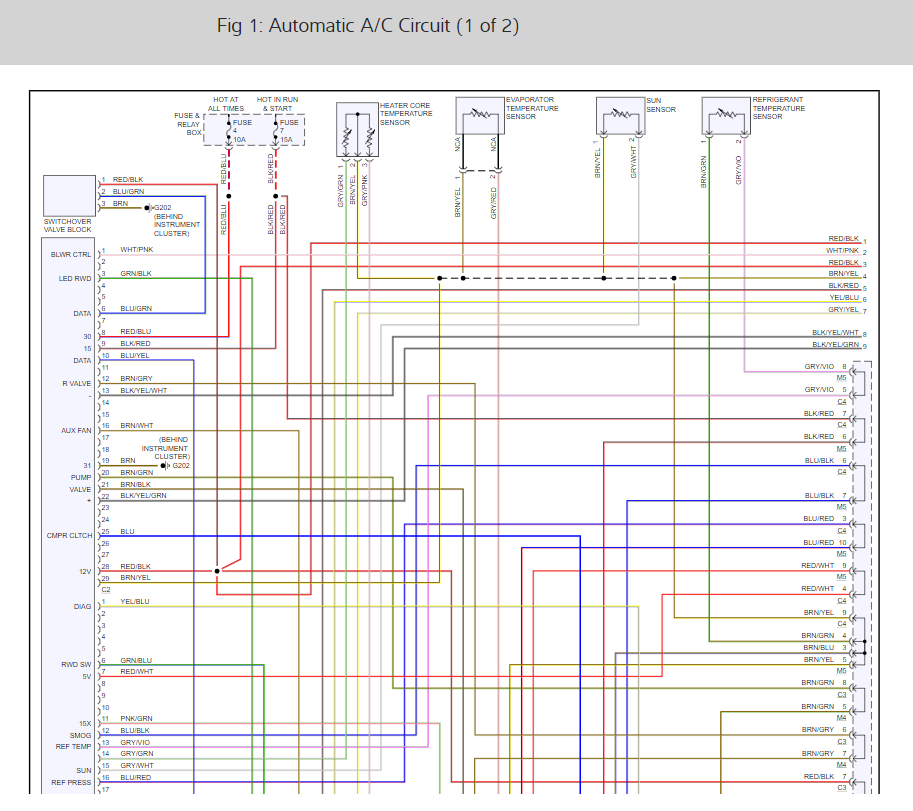Click the 'SWITCHOVER VALVE BLOCK' caption
The width and height of the screenshot is (913, 811).
tap(68, 226)
